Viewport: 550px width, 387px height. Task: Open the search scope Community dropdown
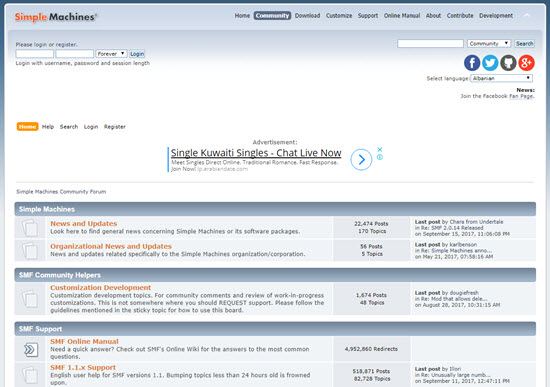(489, 44)
